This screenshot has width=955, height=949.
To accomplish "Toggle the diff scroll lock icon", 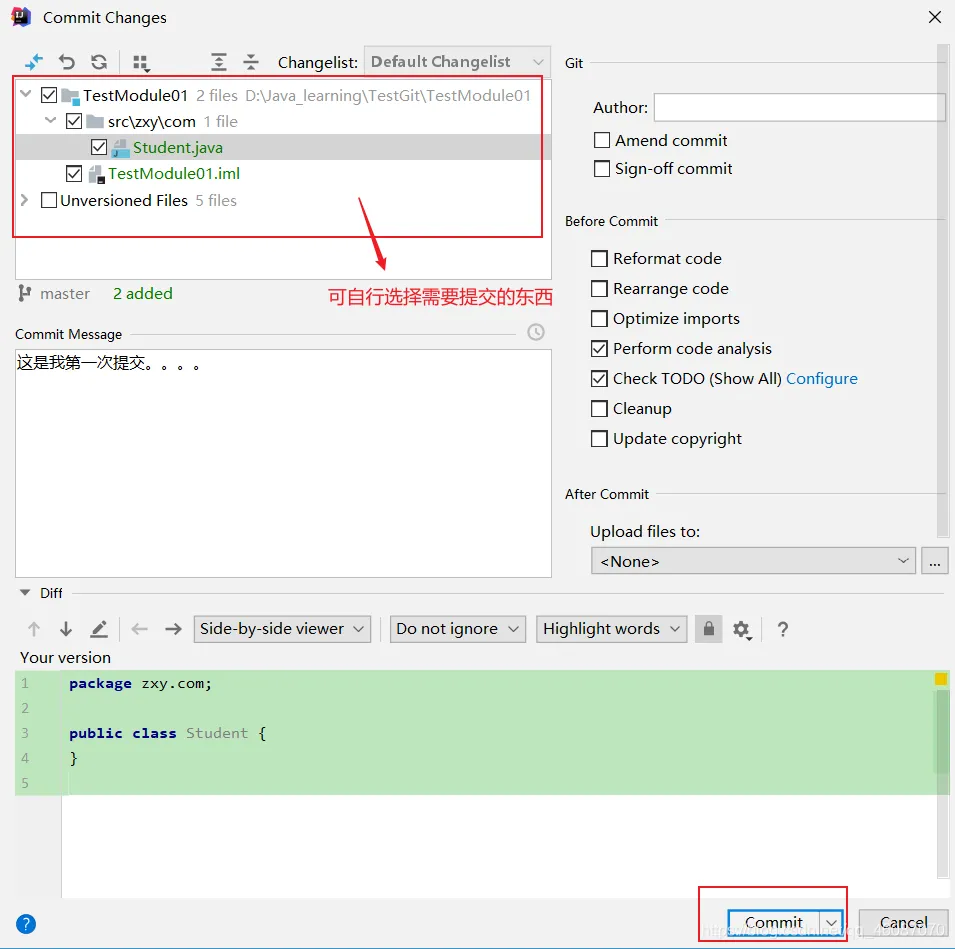I will coord(708,629).
